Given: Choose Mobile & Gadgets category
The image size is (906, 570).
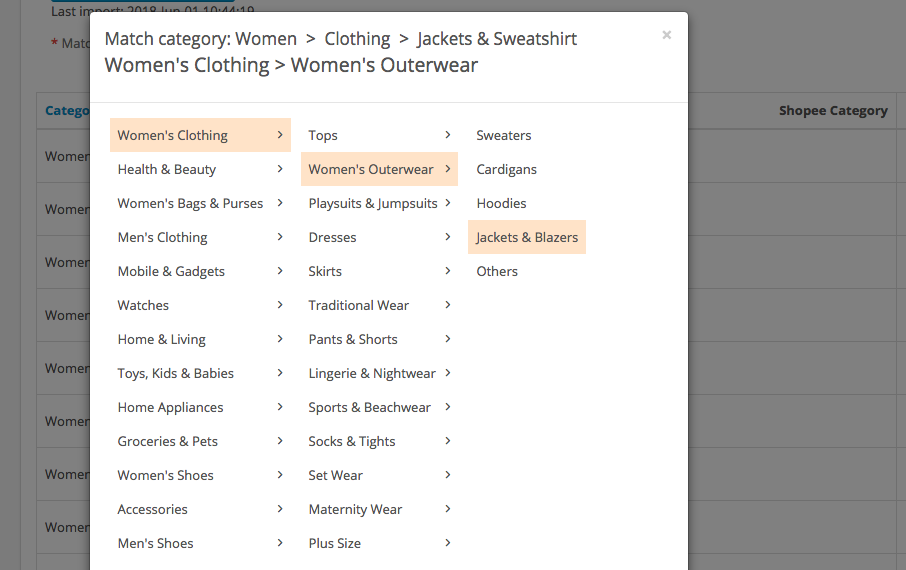Looking at the screenshot, I should [171, 271].
